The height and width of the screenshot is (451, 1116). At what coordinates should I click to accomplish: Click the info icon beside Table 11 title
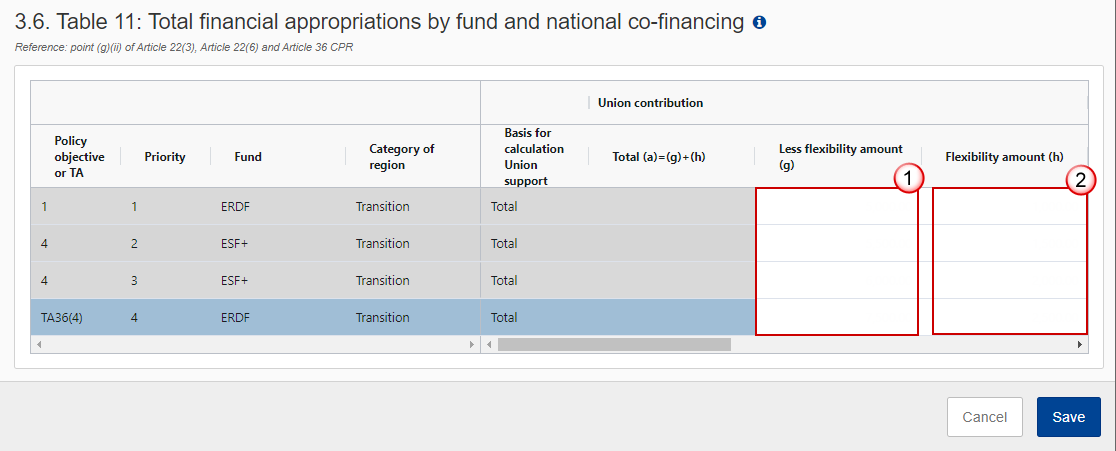[759, 23]
